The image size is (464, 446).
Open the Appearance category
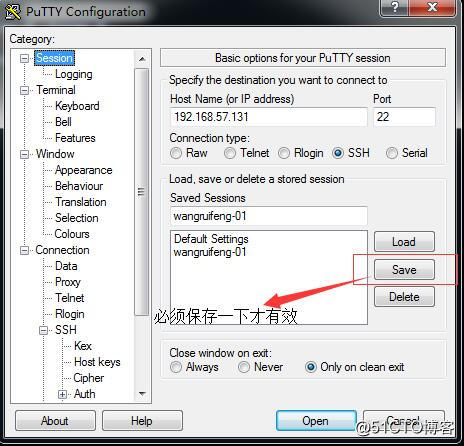click(x=84, y=170)
